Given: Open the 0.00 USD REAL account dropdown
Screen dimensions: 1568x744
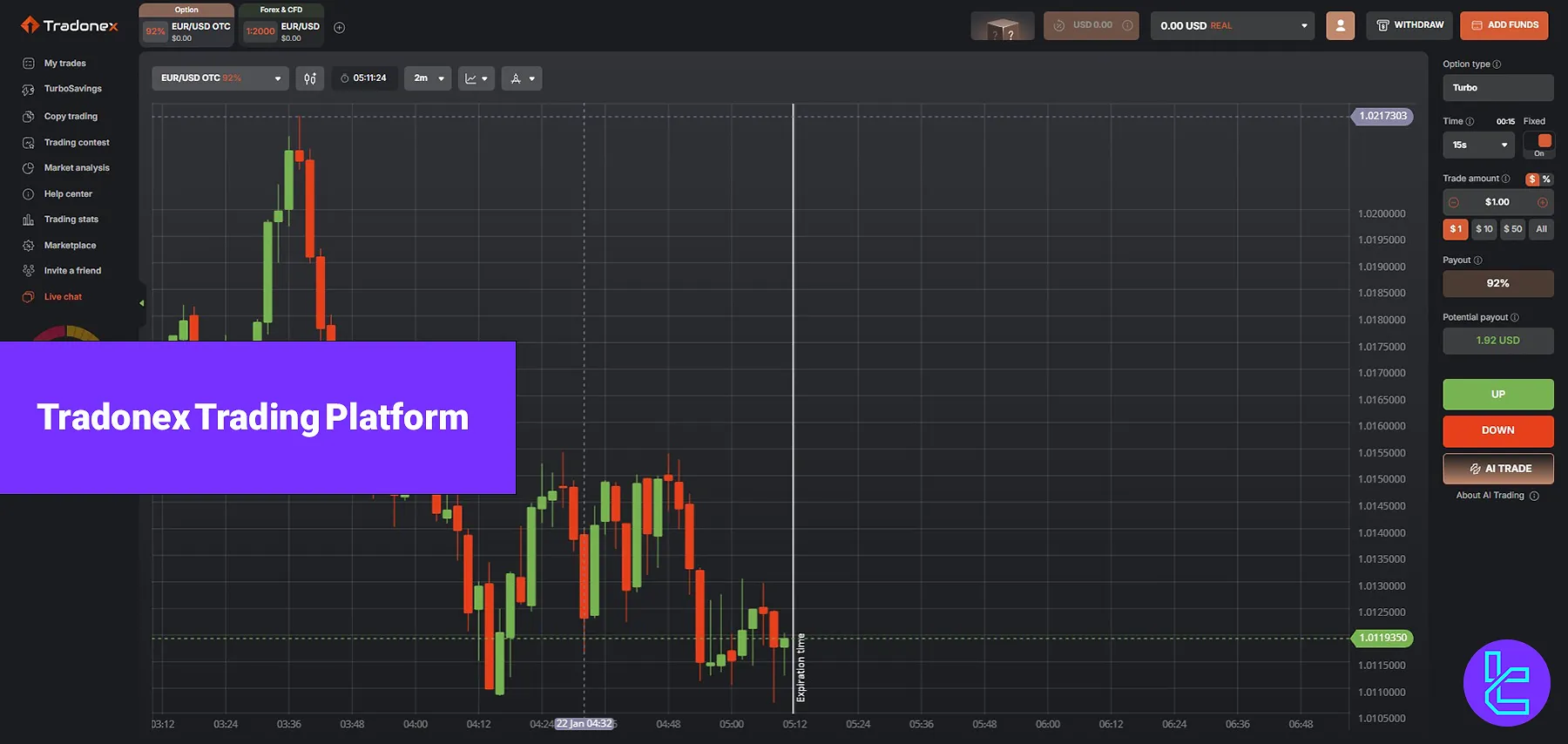Looking at the screenshot, I should [1233, 25].
